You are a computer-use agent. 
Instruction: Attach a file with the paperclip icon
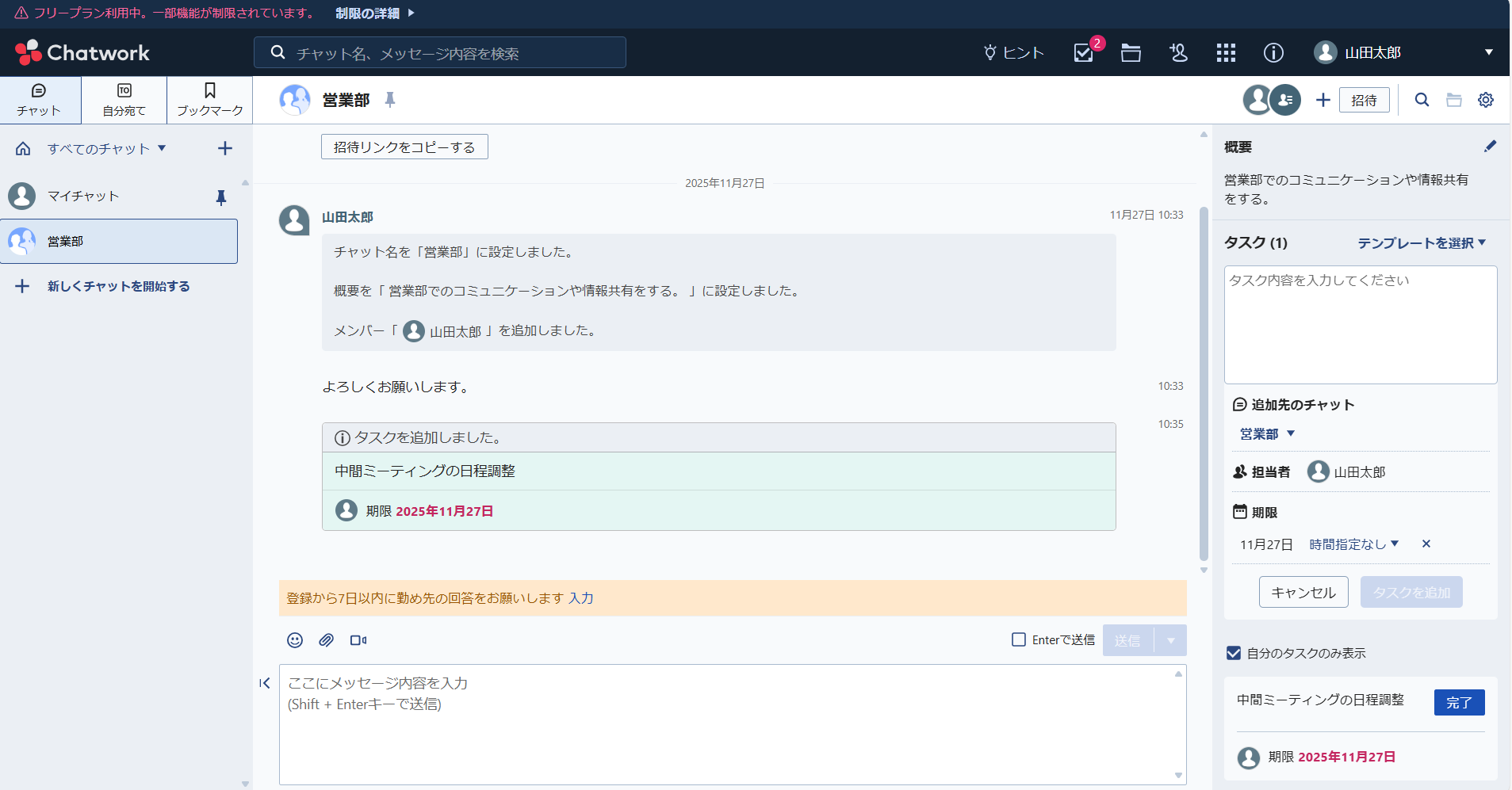(x=326, y=640)
